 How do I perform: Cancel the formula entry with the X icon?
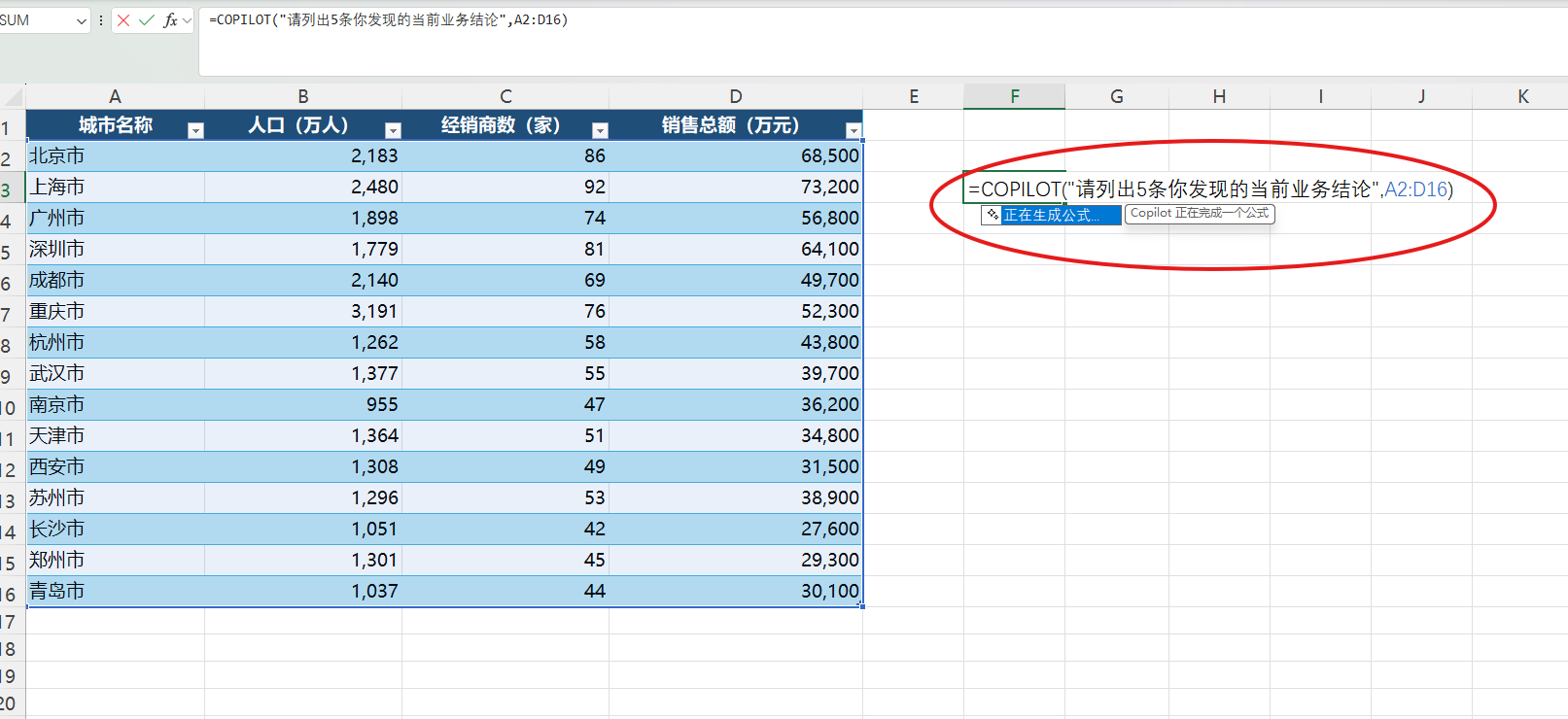[x=123, y=19]
